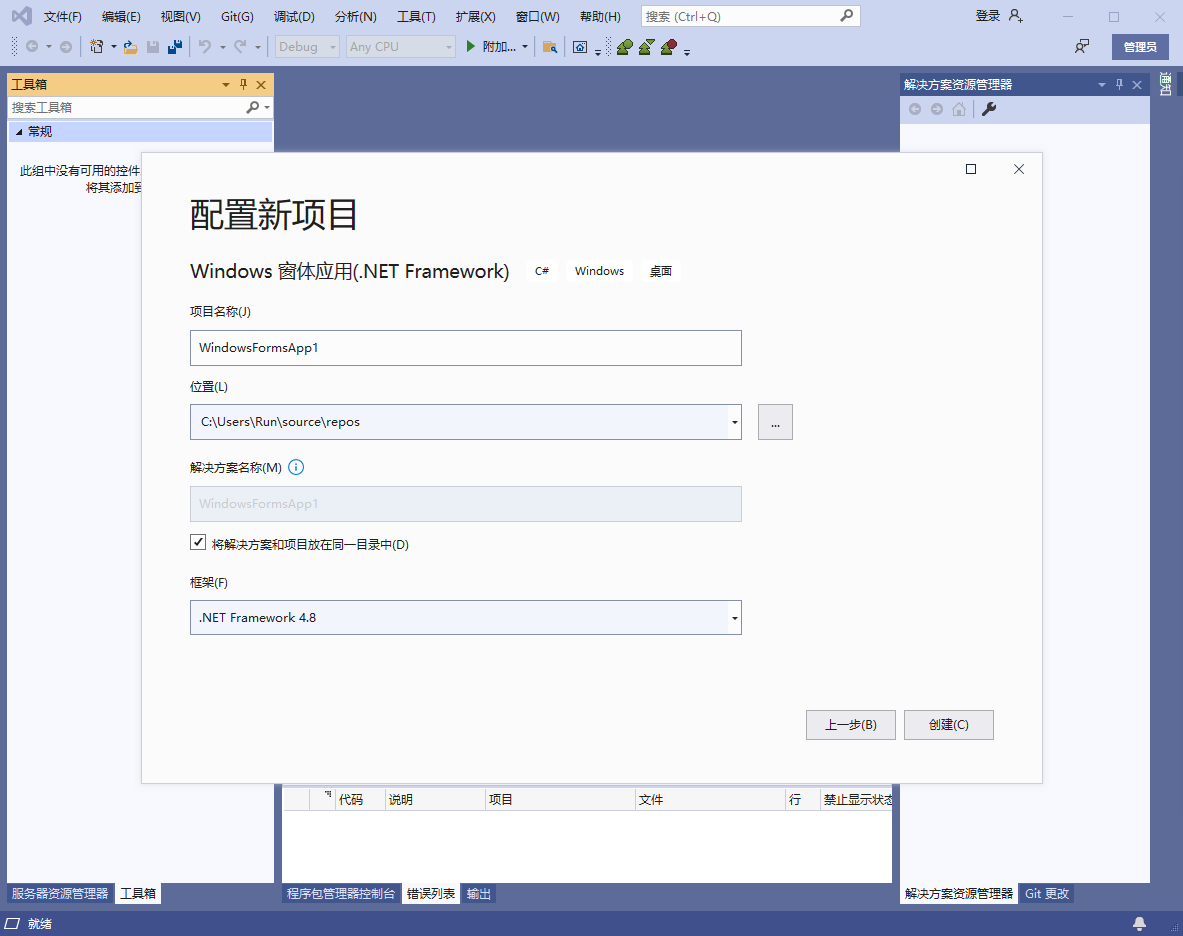Click the notification bell in the status bar
This screenshot has width=1183, height=936.
(x=1138, y=923)
